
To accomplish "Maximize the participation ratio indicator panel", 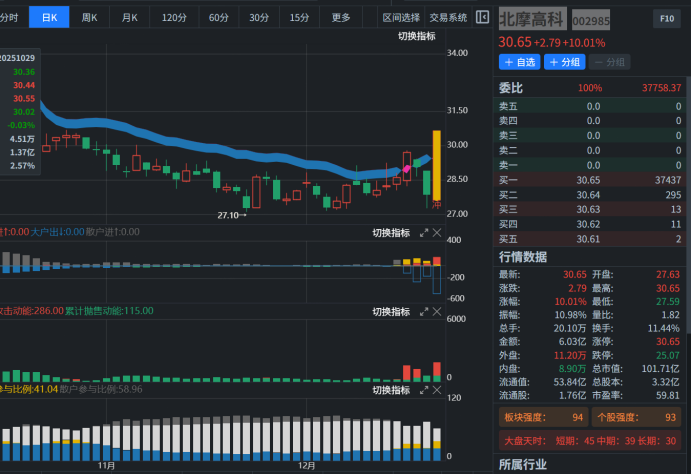I will click(424, 390).
